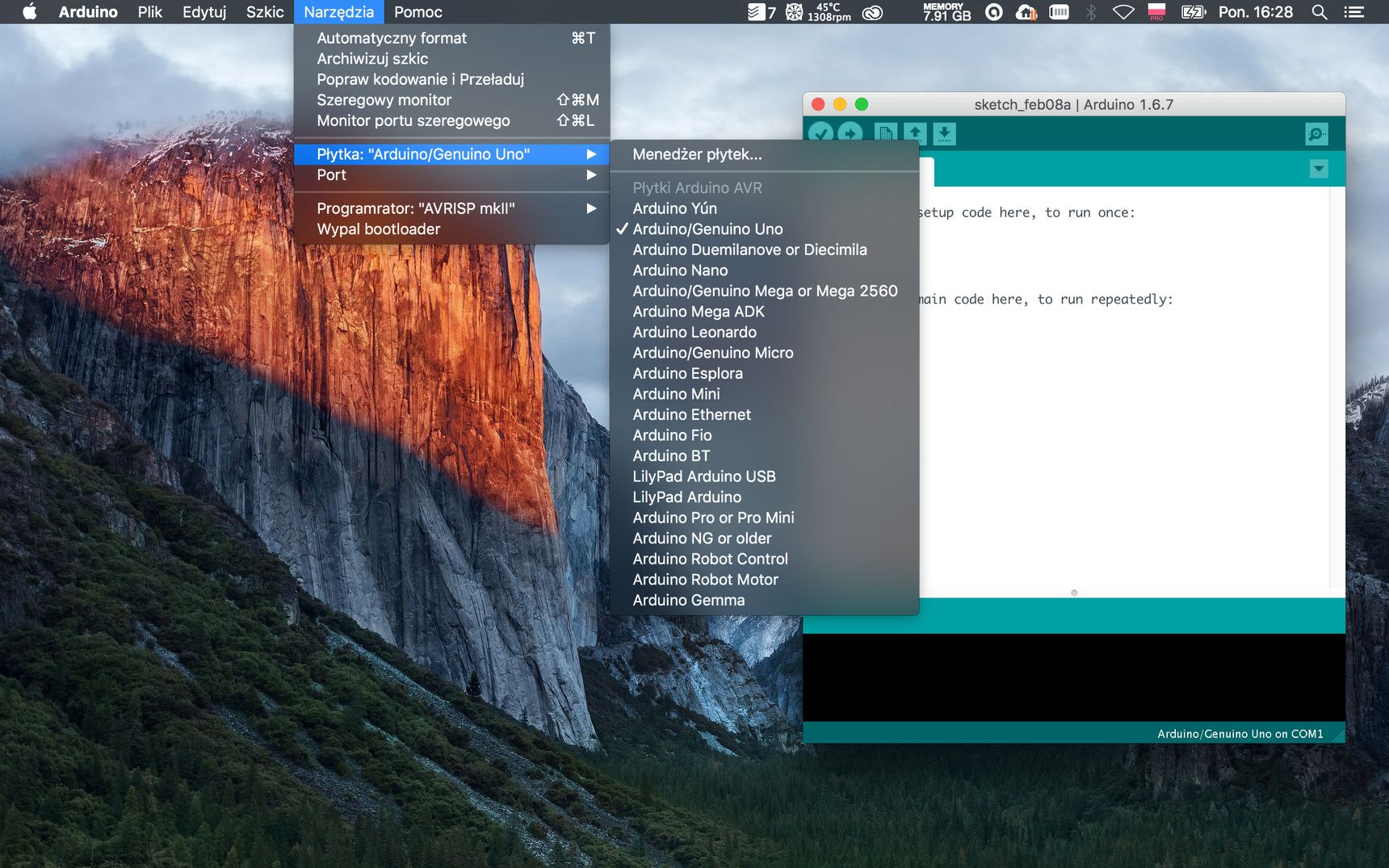Viewport: 1389px width, 868px height.
Task: Open Menedżer płytek...
Action: [764, 154]
